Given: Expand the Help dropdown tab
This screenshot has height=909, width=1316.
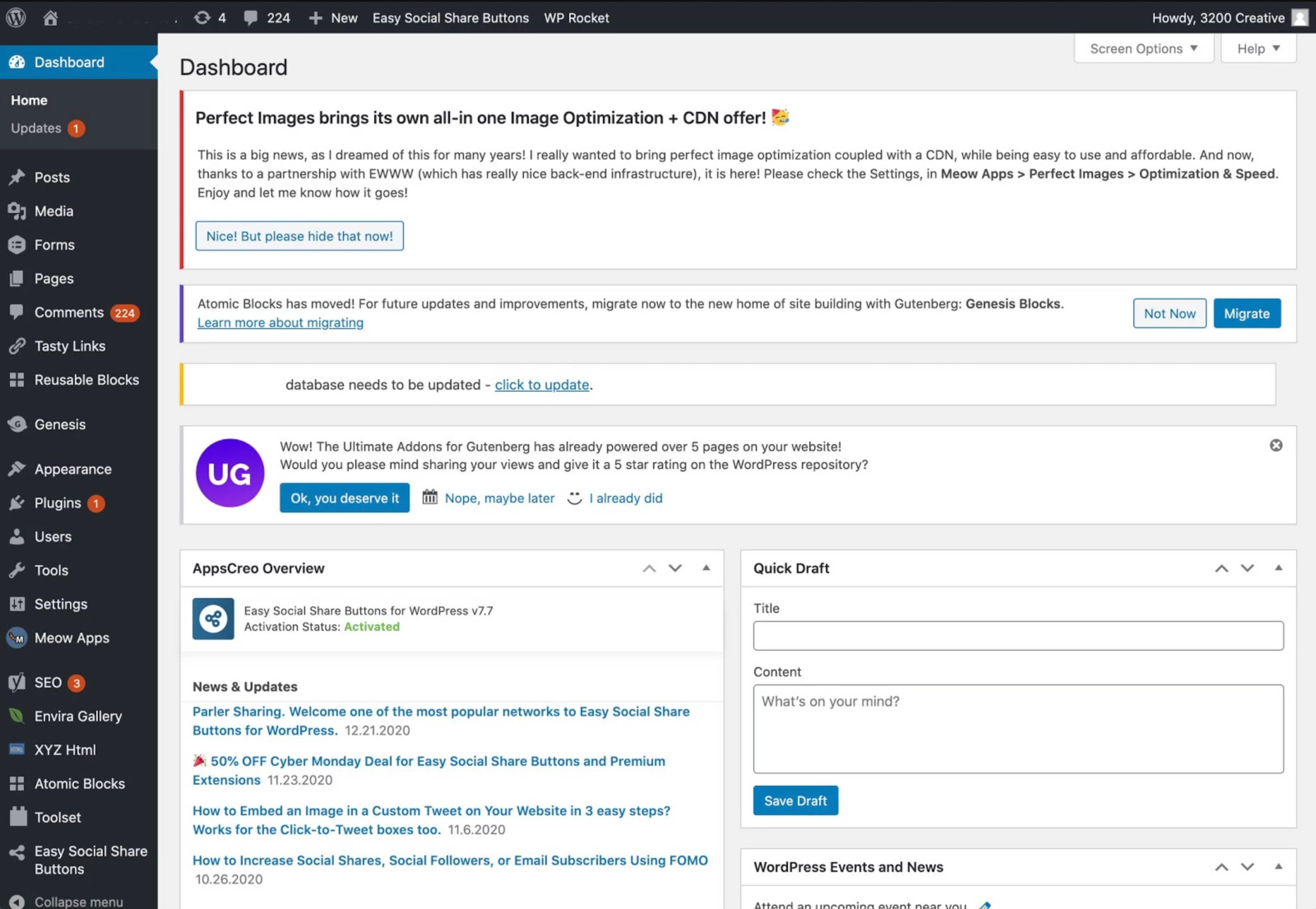Looking at the screenshot, I should pos(1259,48).
